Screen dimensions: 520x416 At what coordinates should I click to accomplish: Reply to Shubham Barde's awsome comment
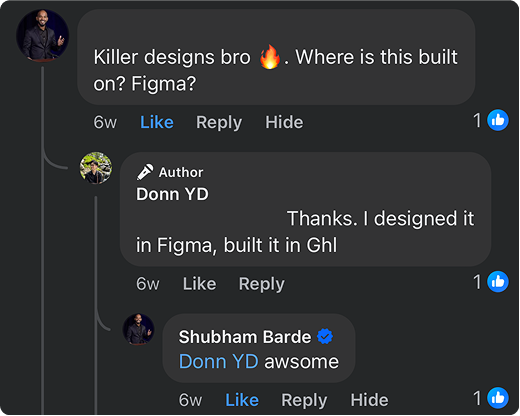coord(304,400)
